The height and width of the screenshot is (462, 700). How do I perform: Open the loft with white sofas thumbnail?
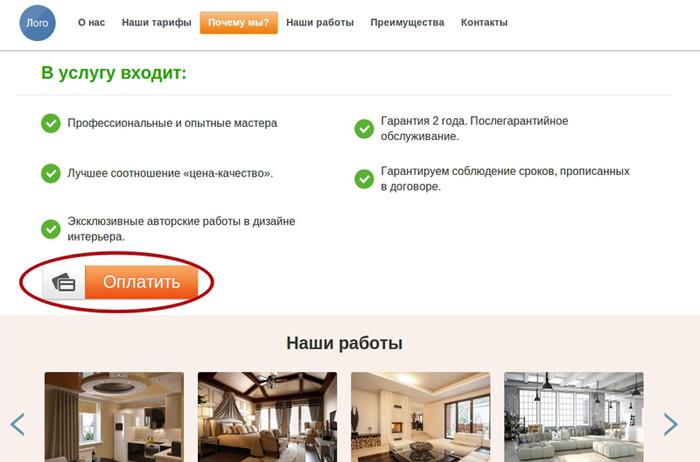coord(574,417)
